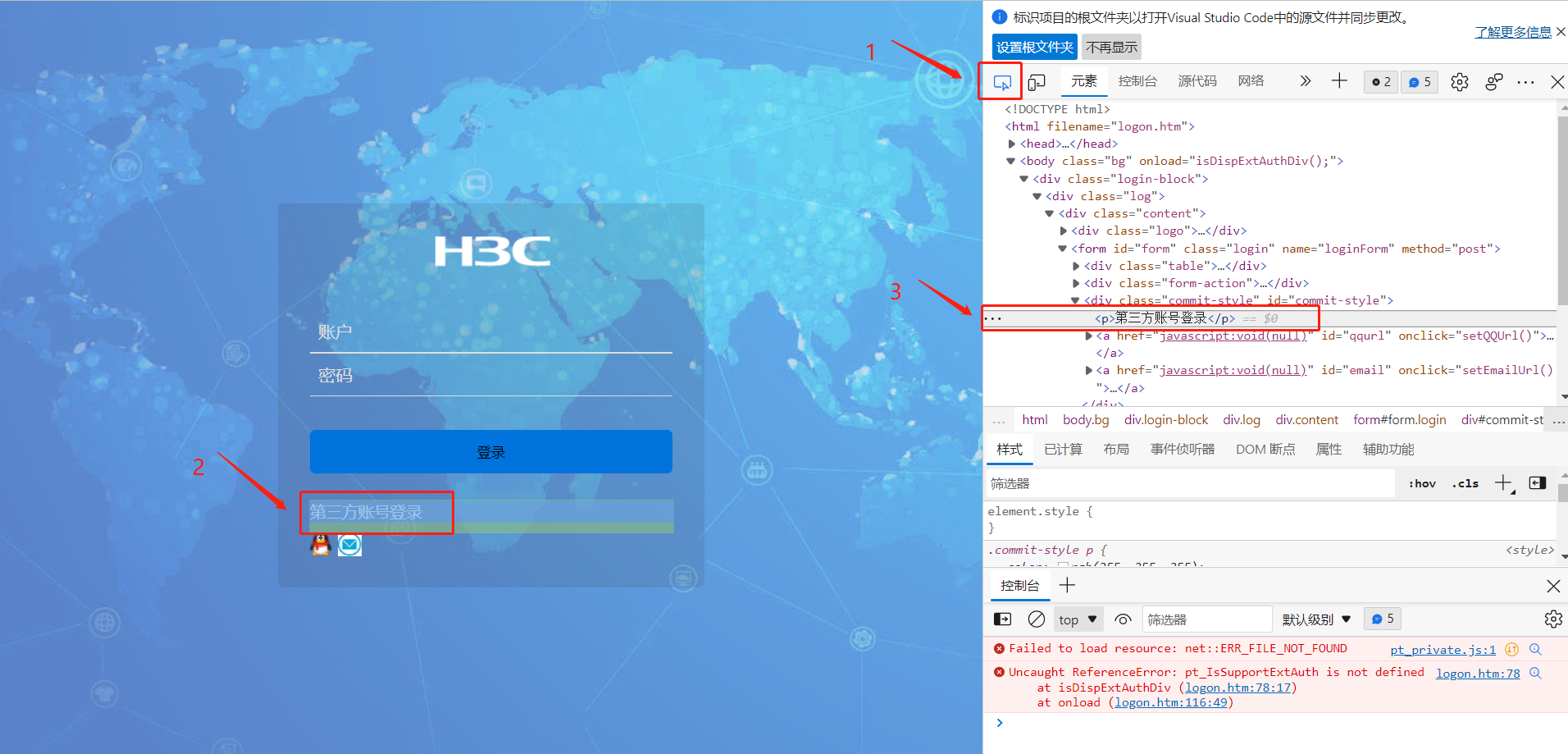Dismiss the root folder infobar

click(1561, 32)
